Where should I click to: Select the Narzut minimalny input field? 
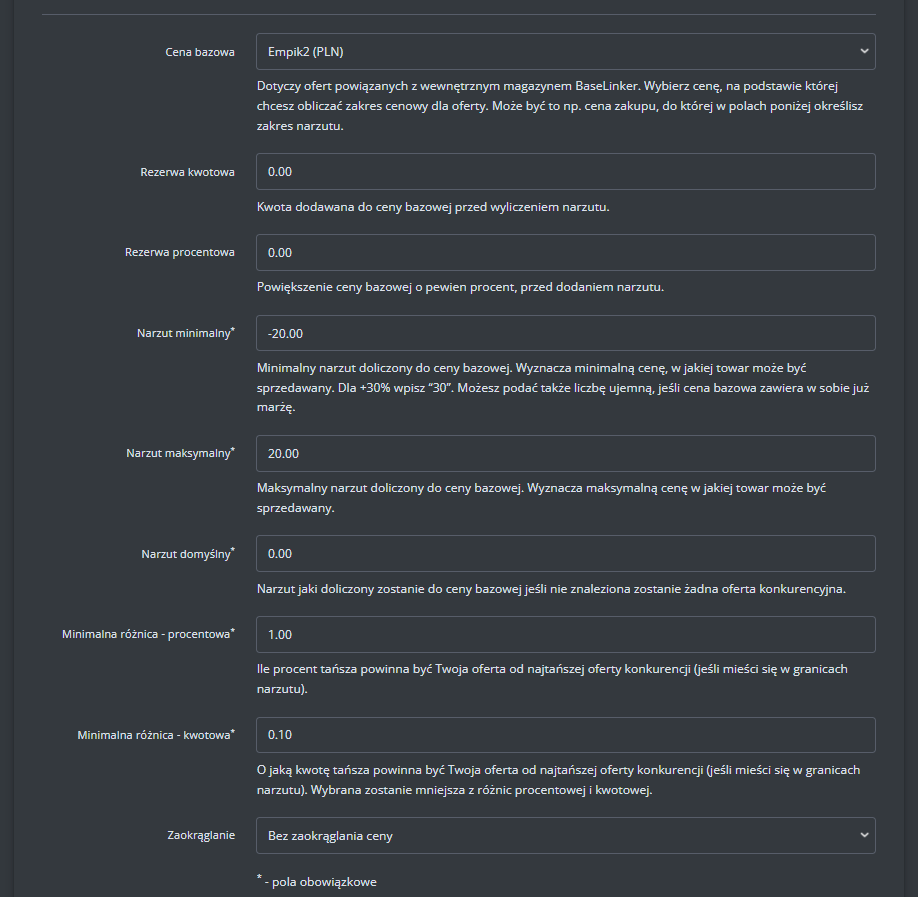565,334
